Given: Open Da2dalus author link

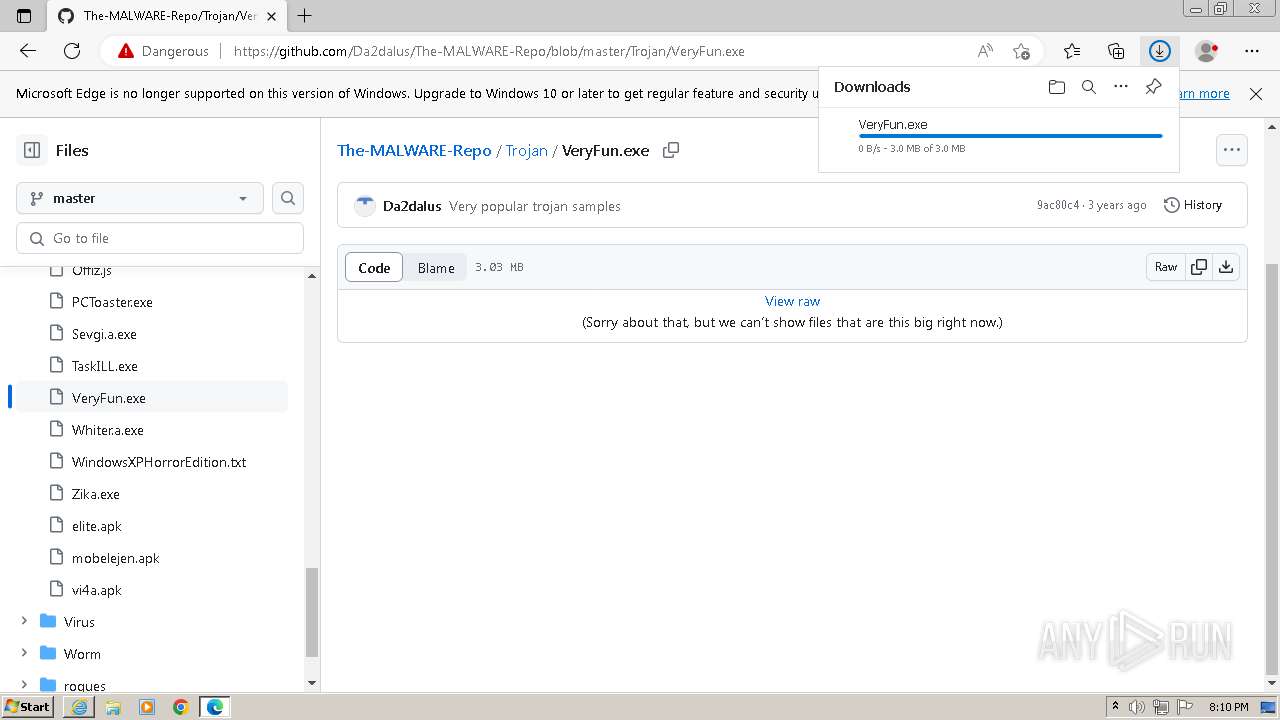Looking at the screenshot, I should click(412, 206).
